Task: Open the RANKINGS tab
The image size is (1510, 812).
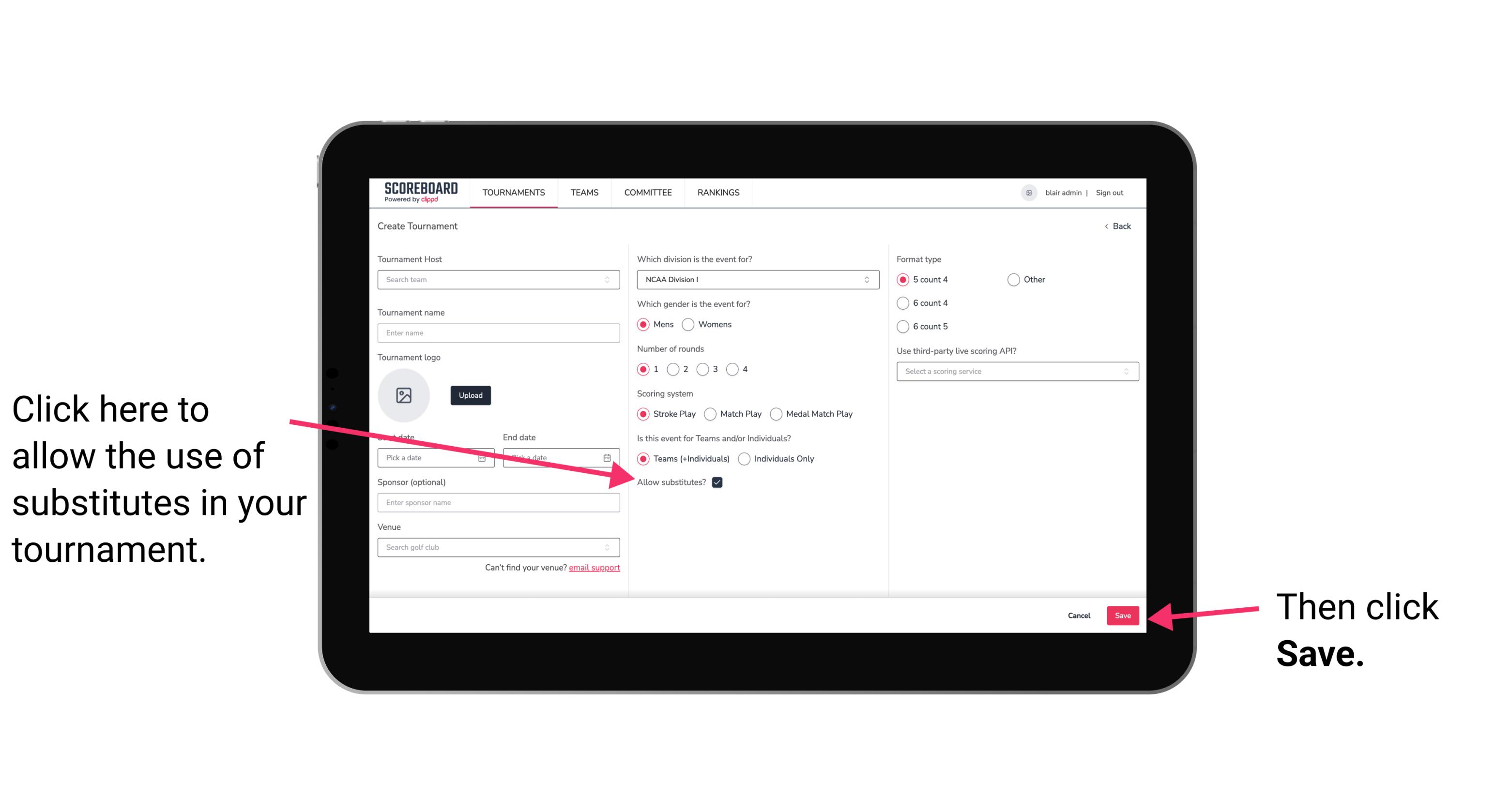Action: (718, 192)
